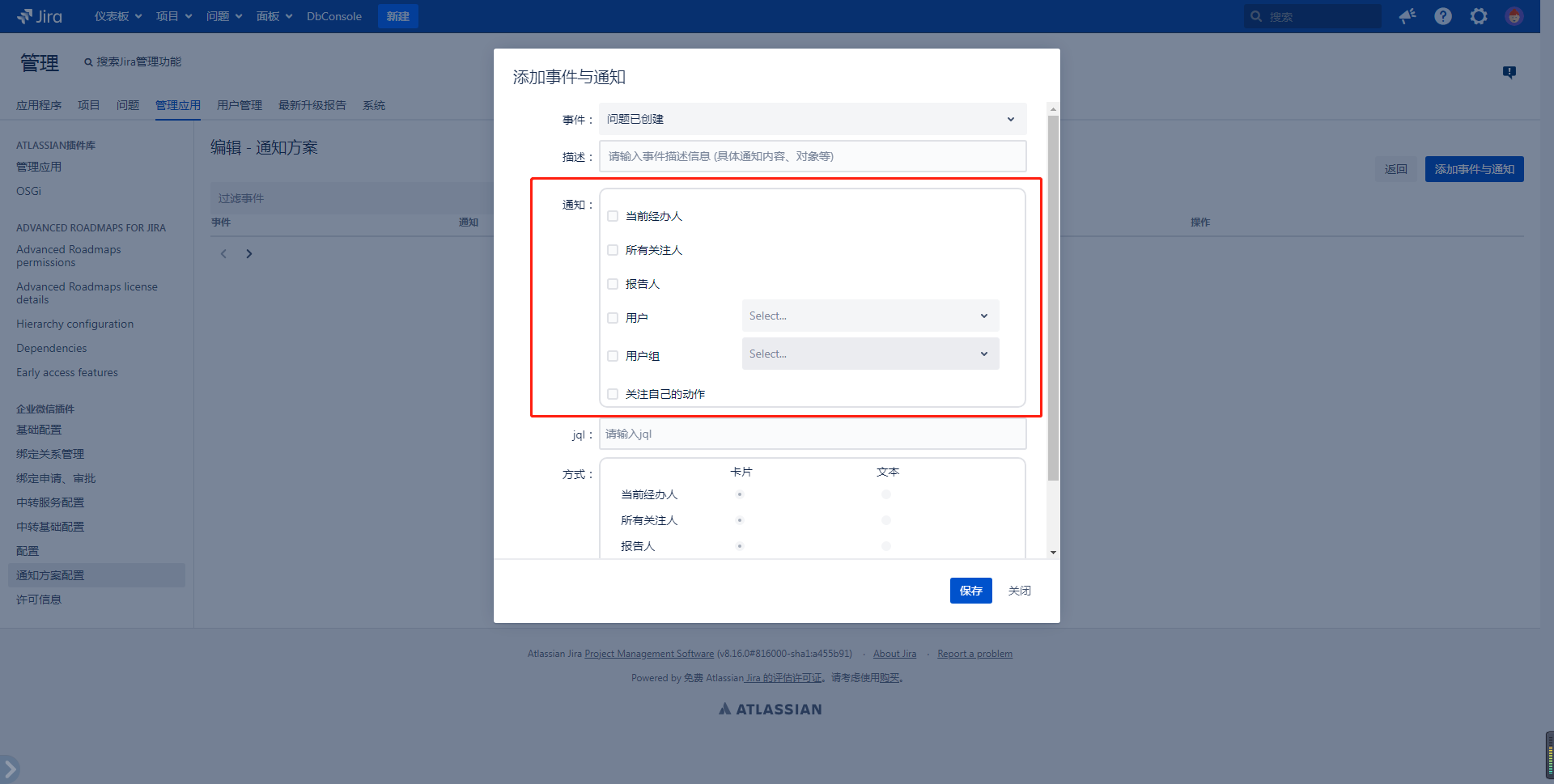Image resolution: width=1554 pixels, height=784 pixels.
Task: Enable the 关注自己的动作 checkbox
Action: point(613,394)
